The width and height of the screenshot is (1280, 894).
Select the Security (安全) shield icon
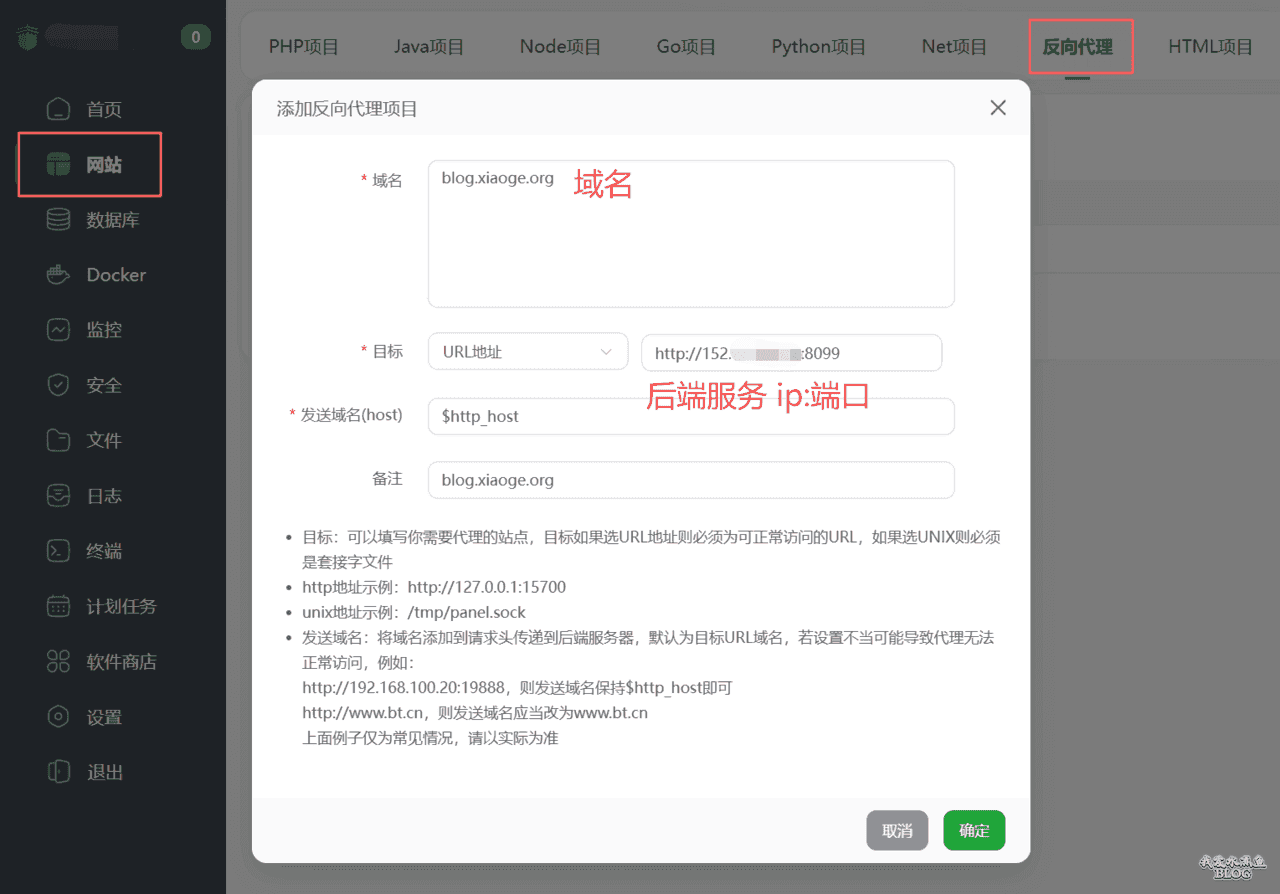(x=59, y=385)
